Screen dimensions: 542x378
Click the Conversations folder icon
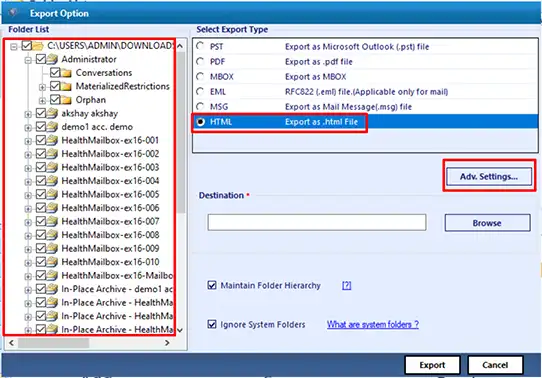[x=66, y=73]
